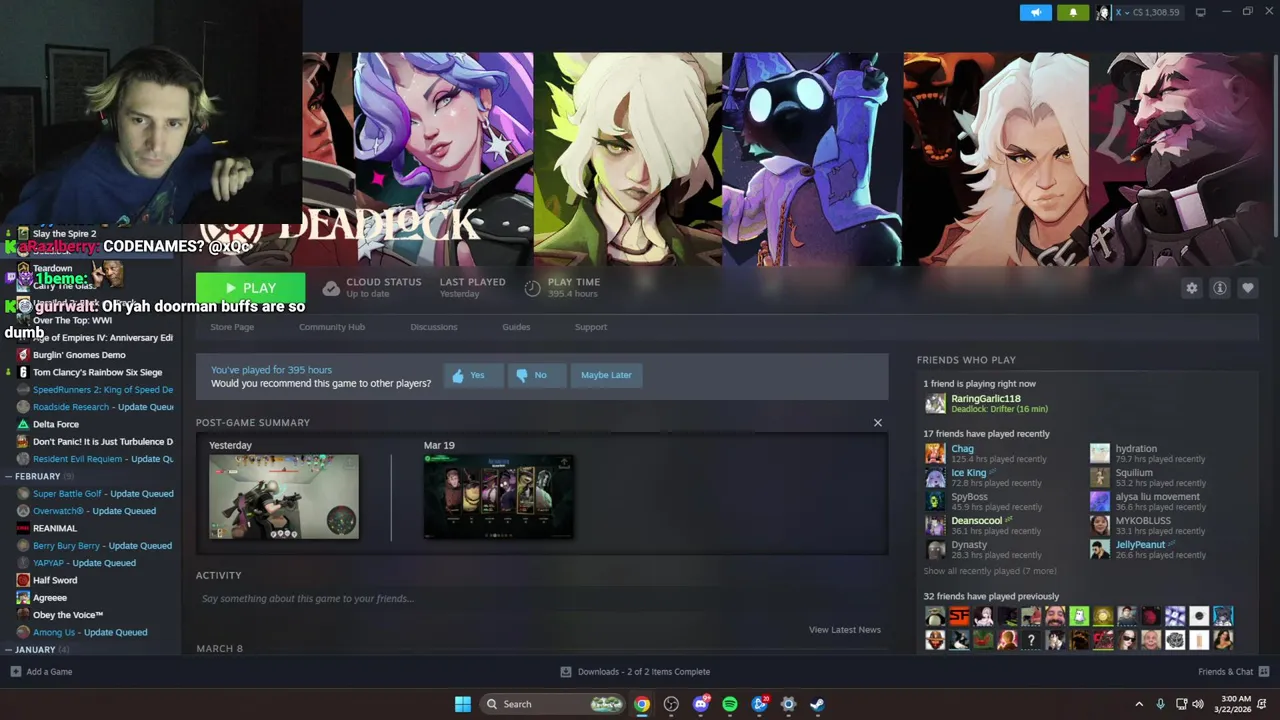The height and width of the screenshot is (720, 1280).
Task: Open Ice King's friend profile name
Action: coord(969,472)
